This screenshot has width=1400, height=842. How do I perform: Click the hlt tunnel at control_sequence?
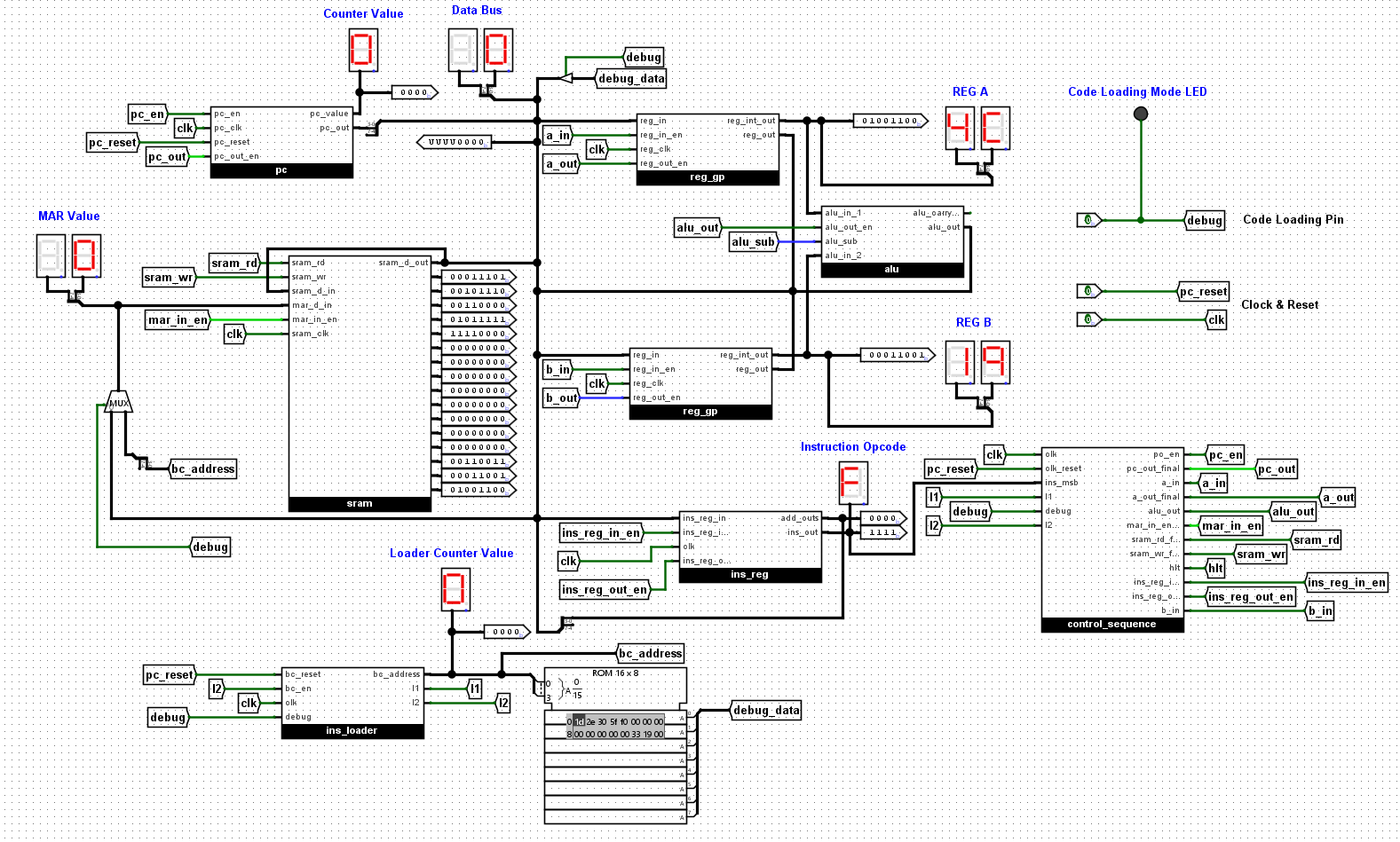pos(1215,568)
